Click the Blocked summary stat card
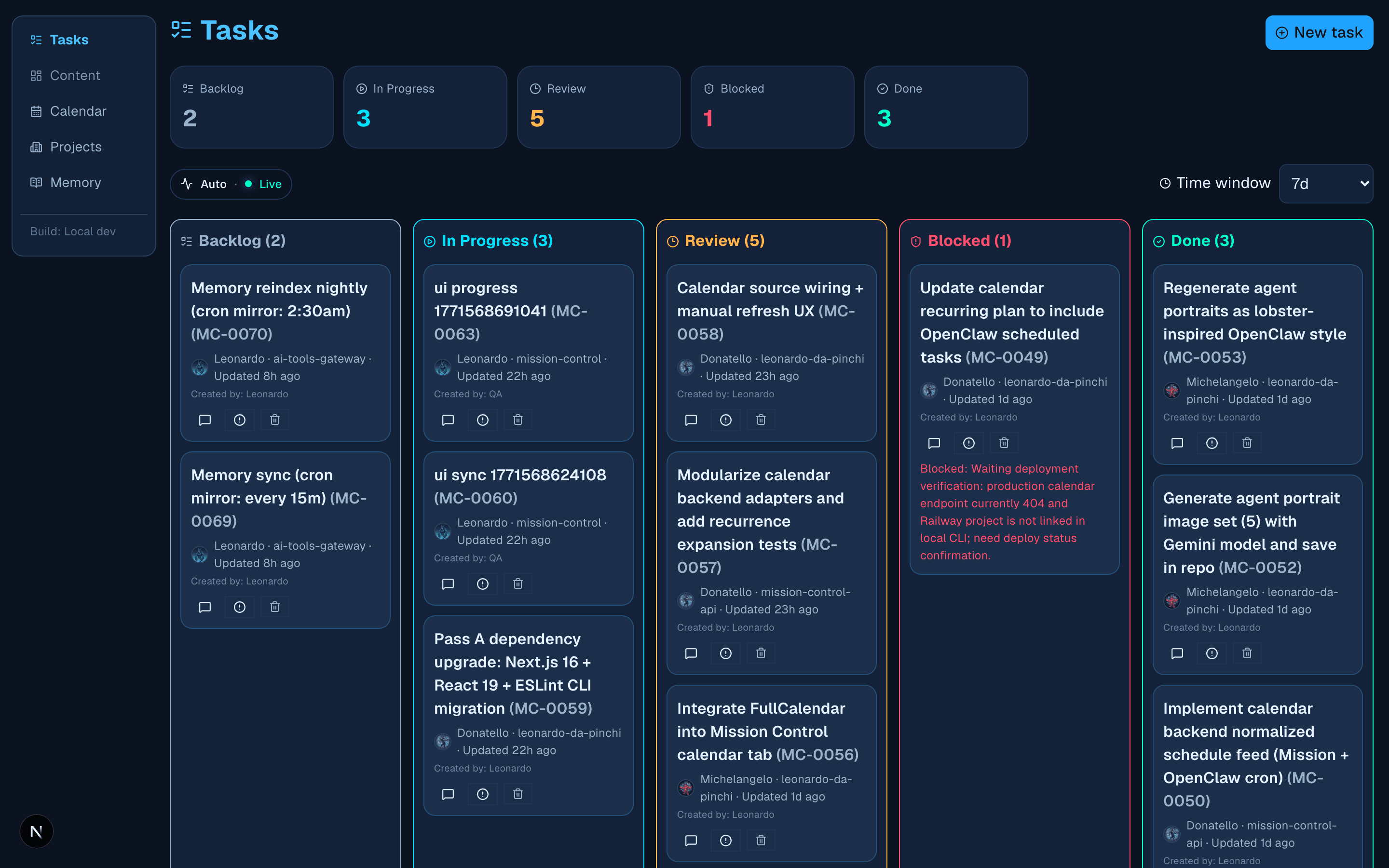This screenshot has height=868, width=1389. click(x=772, y=107)
